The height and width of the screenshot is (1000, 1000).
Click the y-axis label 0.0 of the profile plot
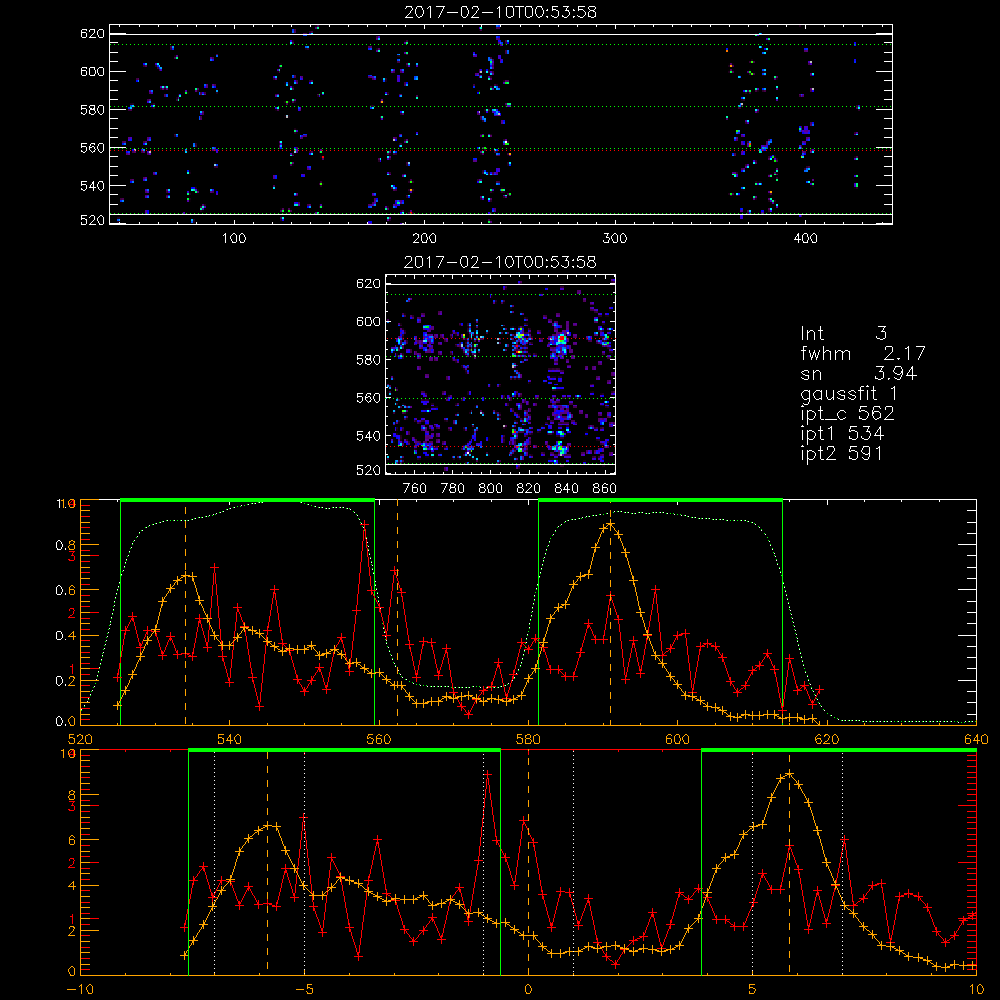[66, 722]
